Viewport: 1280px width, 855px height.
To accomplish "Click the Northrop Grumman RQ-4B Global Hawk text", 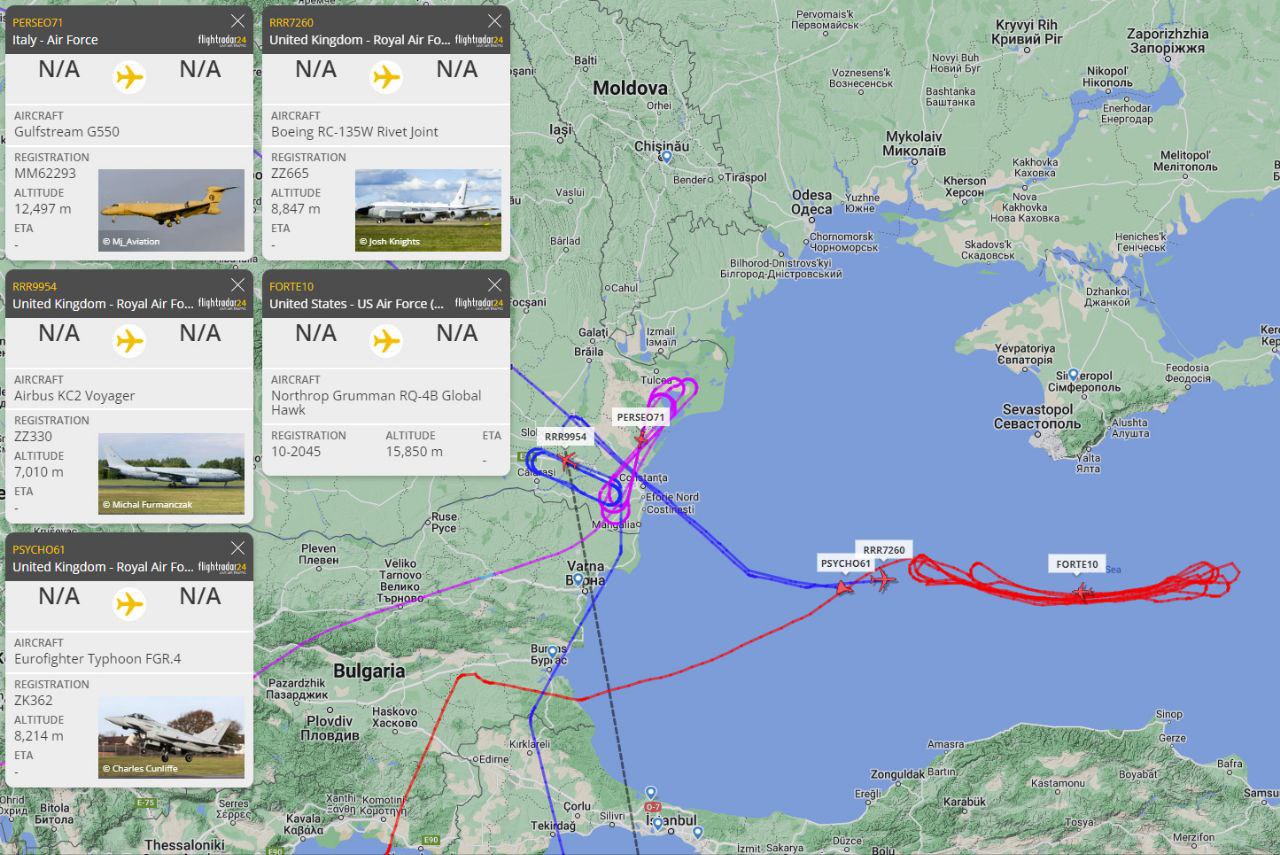I will tap(376, 403).
